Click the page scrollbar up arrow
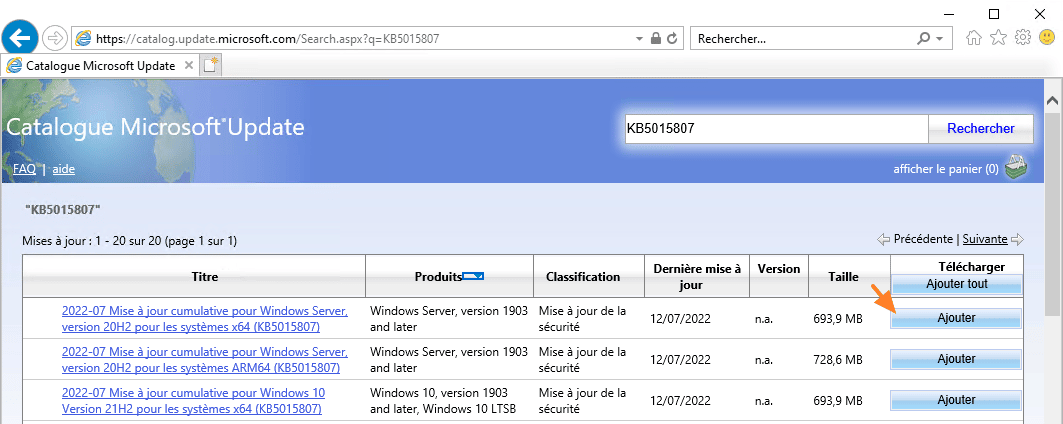The width and height of the screenshot is (1063, 424). click(x=1052, y=101)
